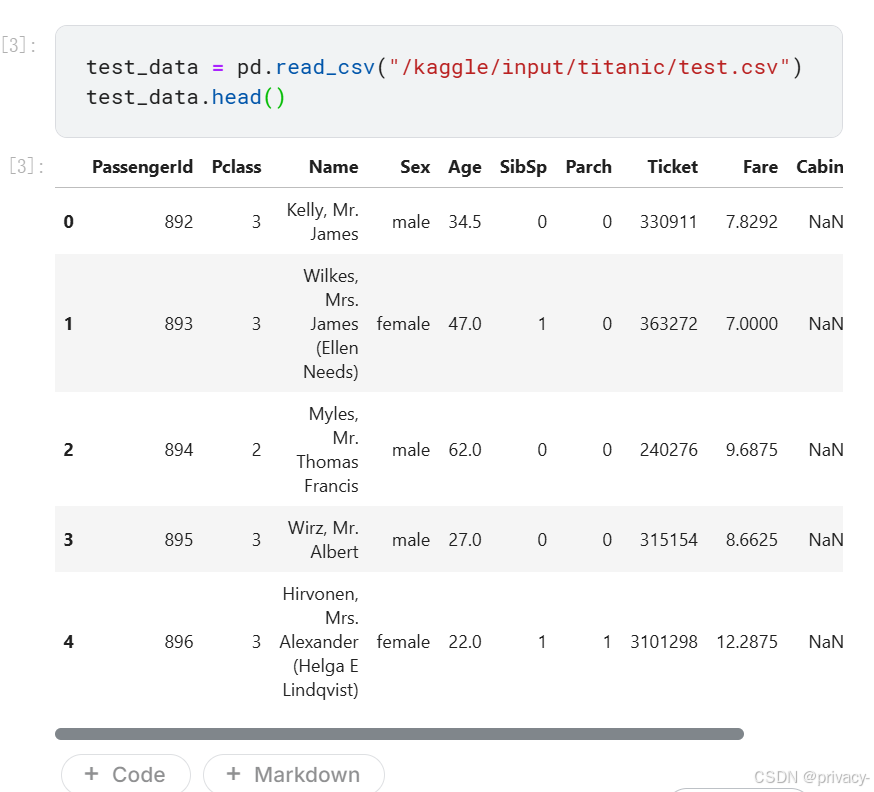Click the Name column header
This screenshot has height=792, width=874.
coord(333,167)
